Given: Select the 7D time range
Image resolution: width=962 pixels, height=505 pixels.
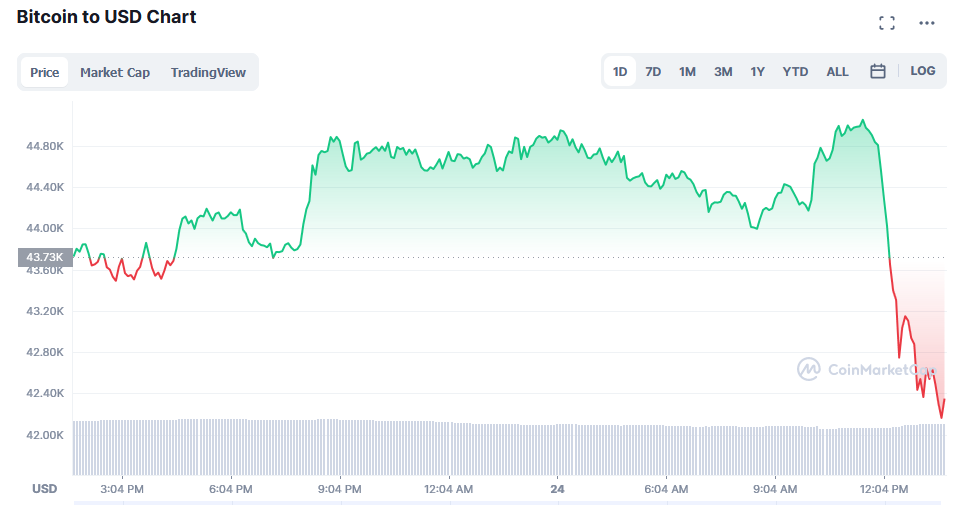Looking at the screenshot, I should (x=653, y=71).
